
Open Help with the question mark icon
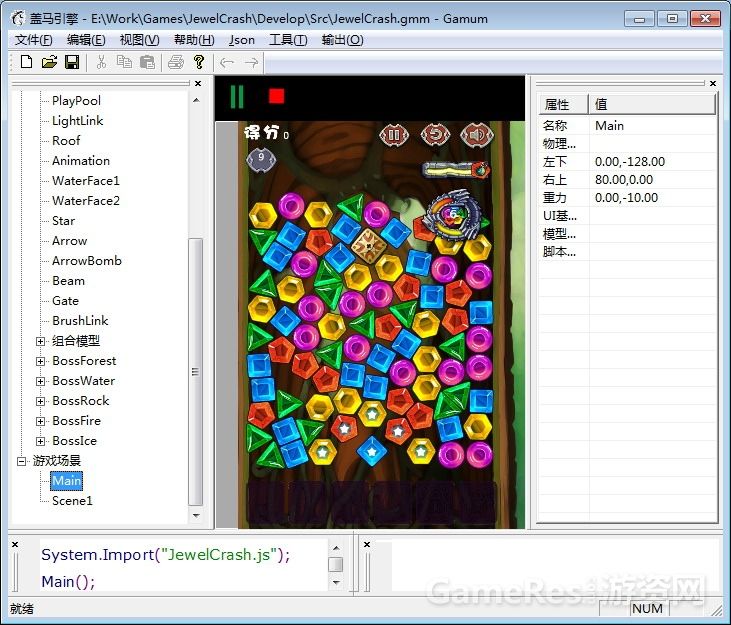tap(199, 62)
